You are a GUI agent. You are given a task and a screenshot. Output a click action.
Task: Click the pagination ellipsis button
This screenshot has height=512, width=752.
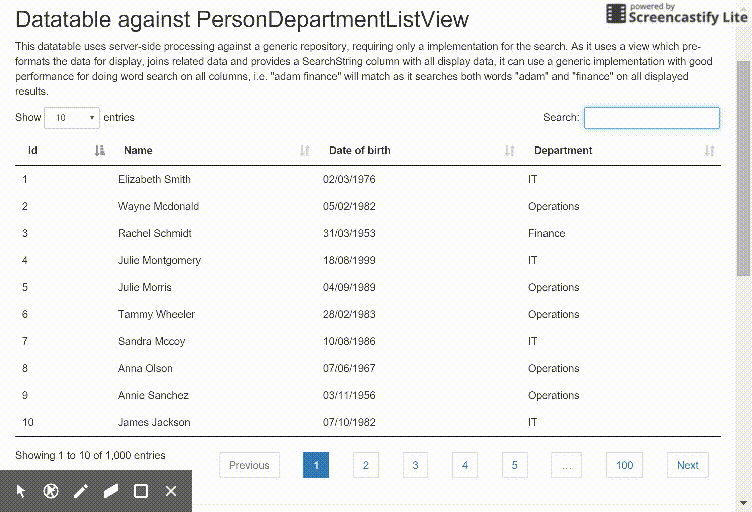click(566, 465)
